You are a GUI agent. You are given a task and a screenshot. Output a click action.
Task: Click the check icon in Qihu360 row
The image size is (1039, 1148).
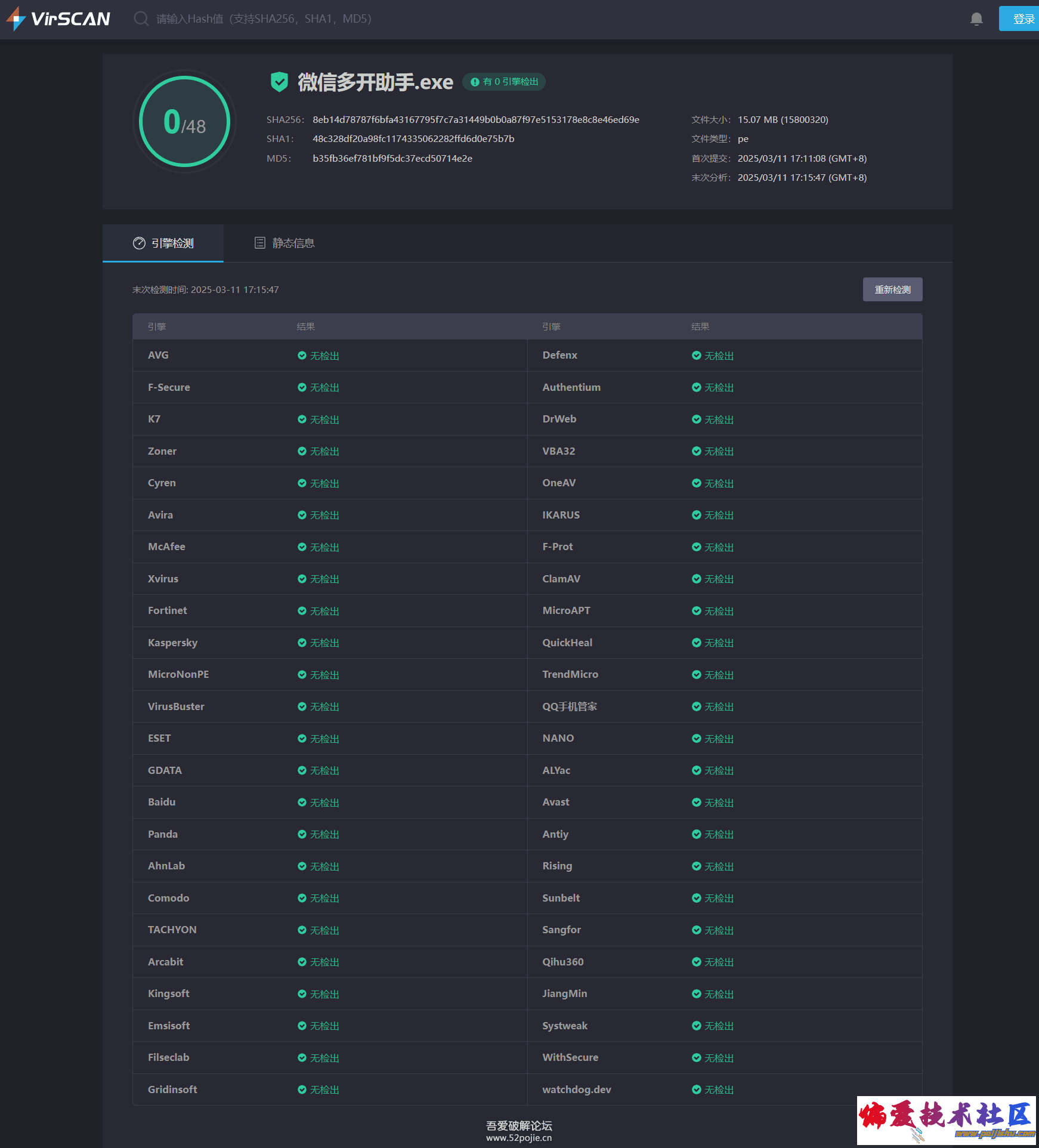[x=696, y=962]
